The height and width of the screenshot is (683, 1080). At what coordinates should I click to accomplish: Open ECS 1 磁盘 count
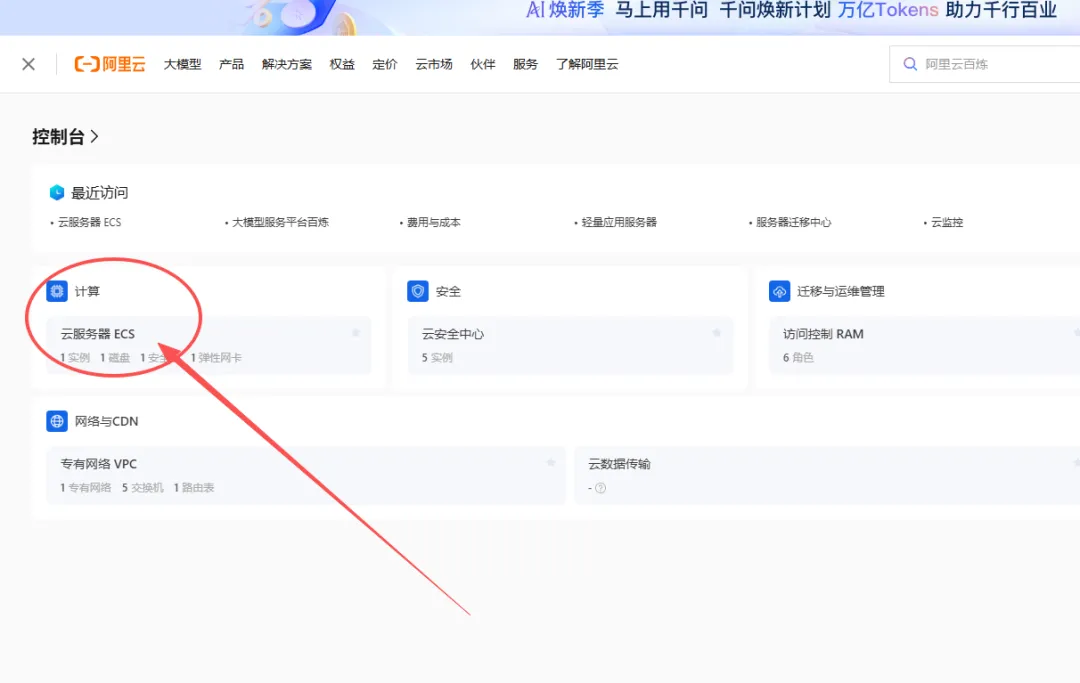(115, 357)
